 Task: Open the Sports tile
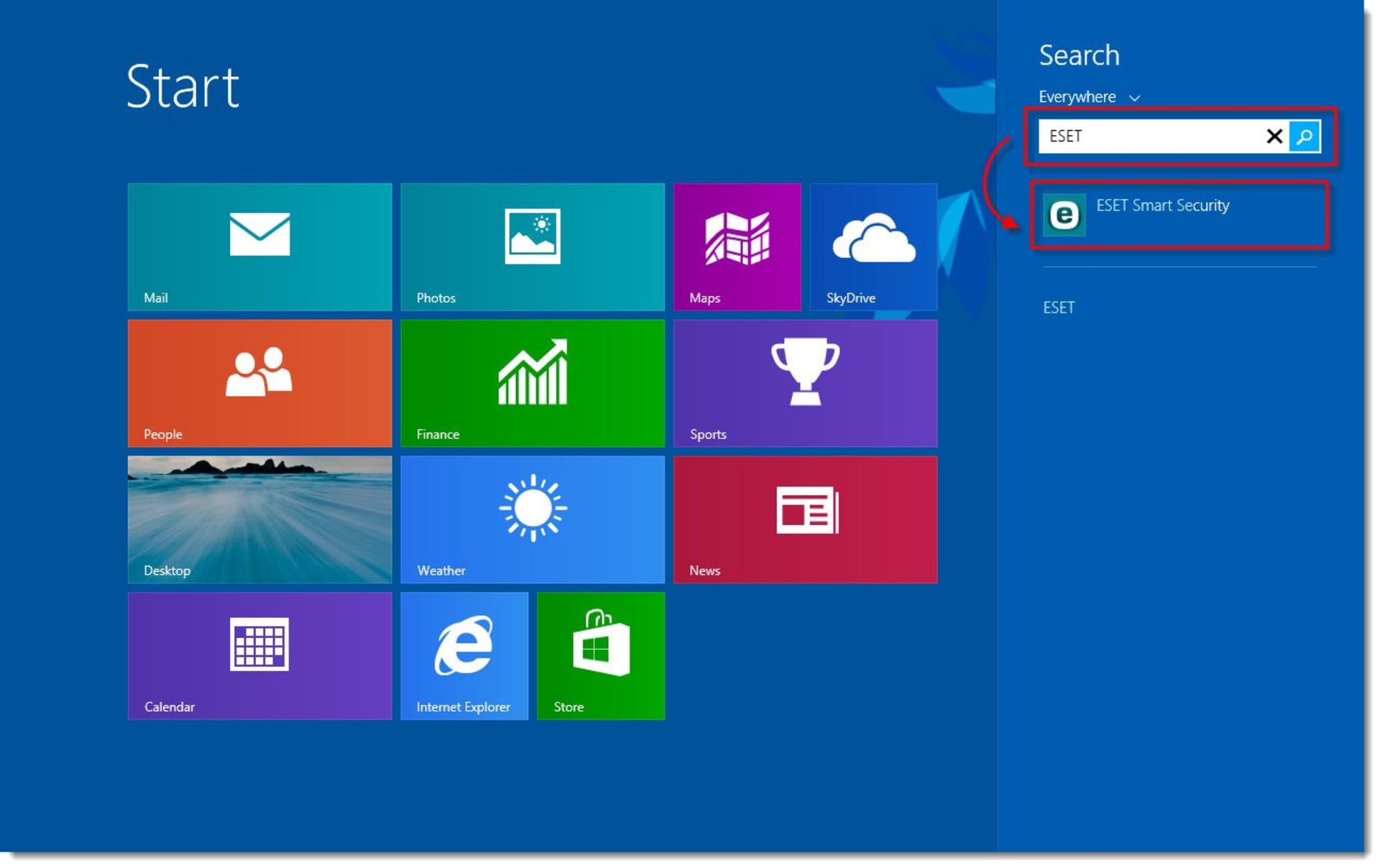click(x=805, y=383)
